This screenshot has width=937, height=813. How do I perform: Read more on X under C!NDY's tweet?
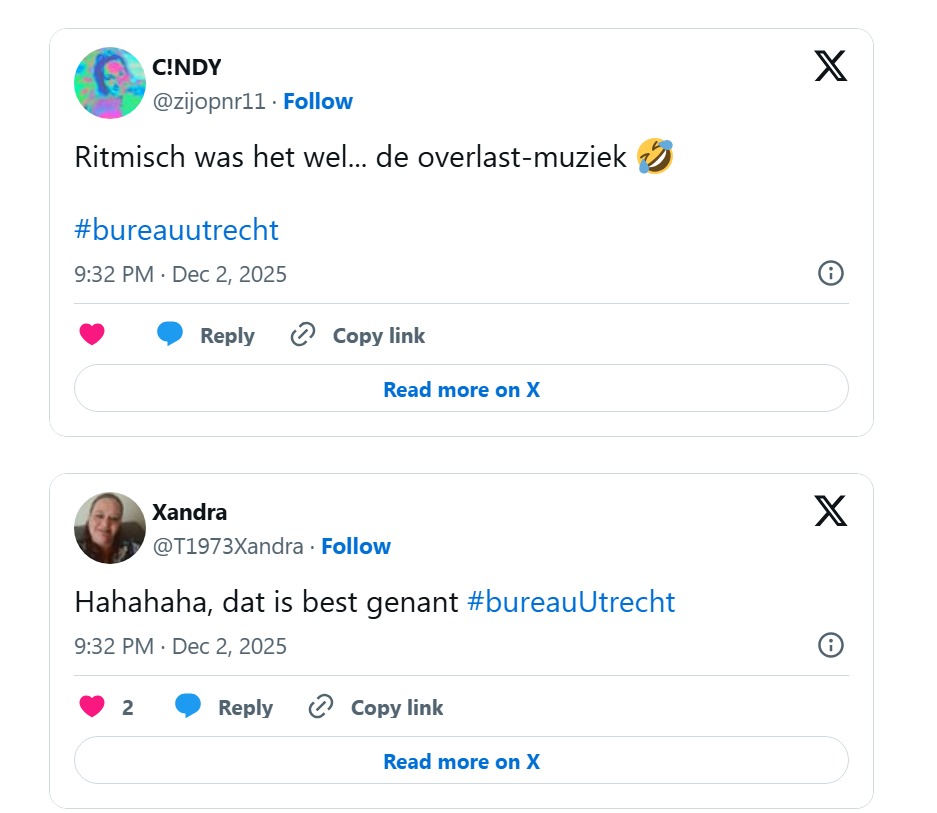pos(461,389)
